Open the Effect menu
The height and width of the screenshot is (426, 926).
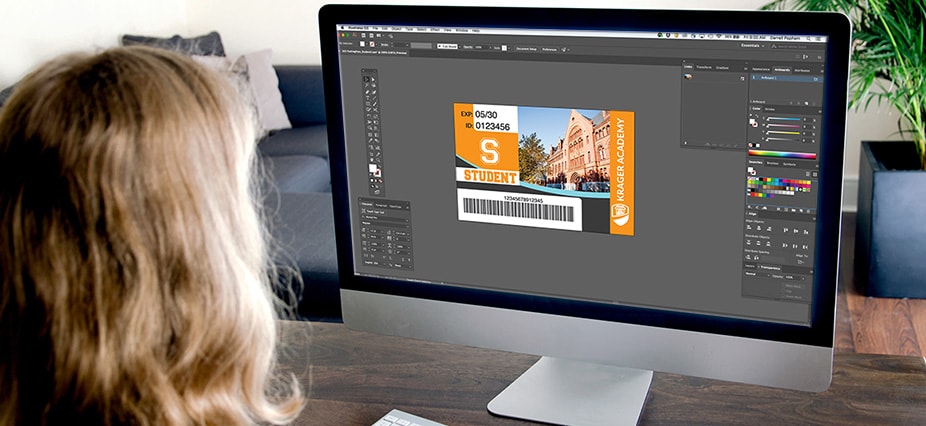[435, 30]
